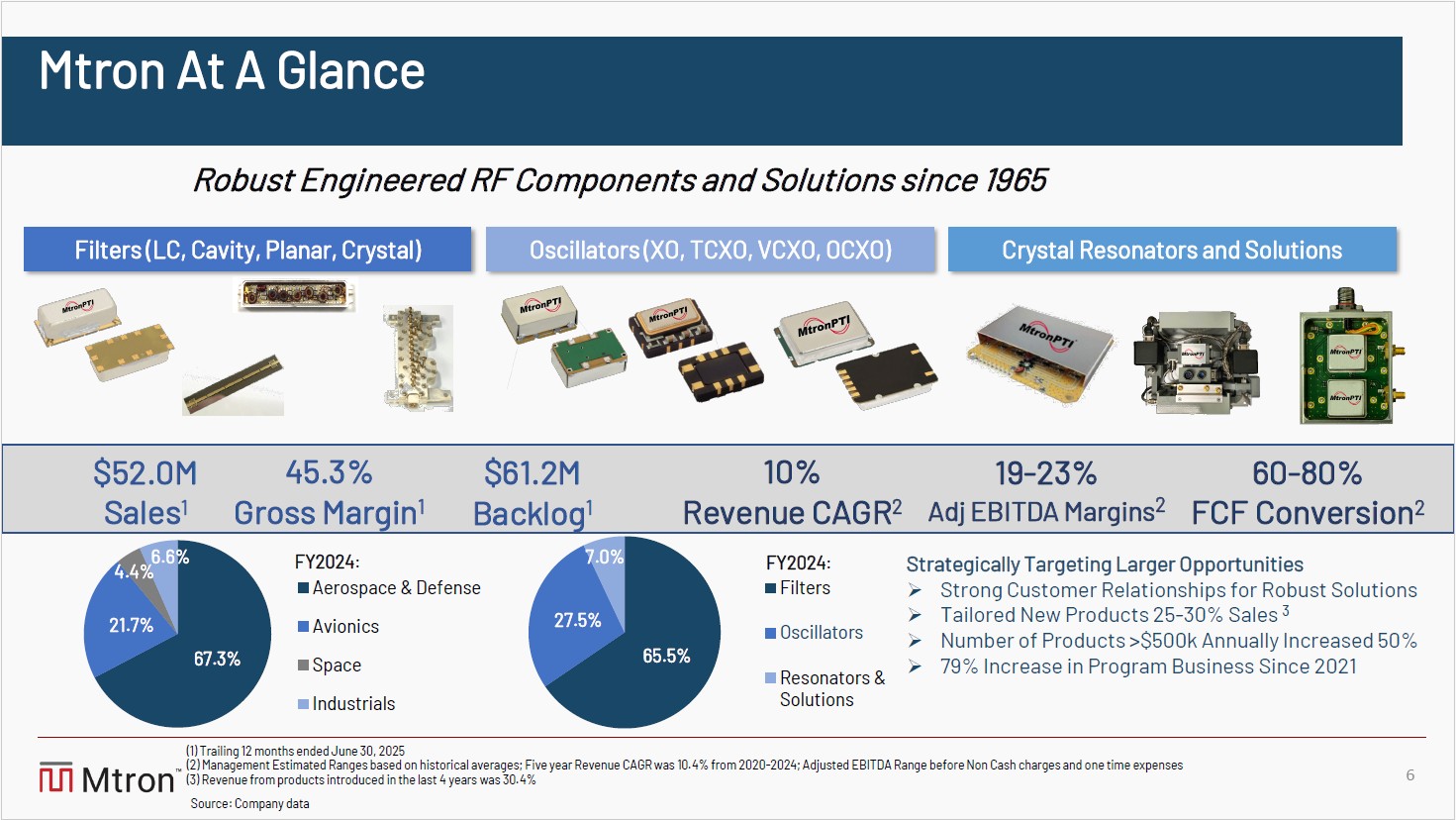Click the Crystal Resonators and Solutions header
Viewport: 1456px width, 820px height.
click(x=1172, y=250)
